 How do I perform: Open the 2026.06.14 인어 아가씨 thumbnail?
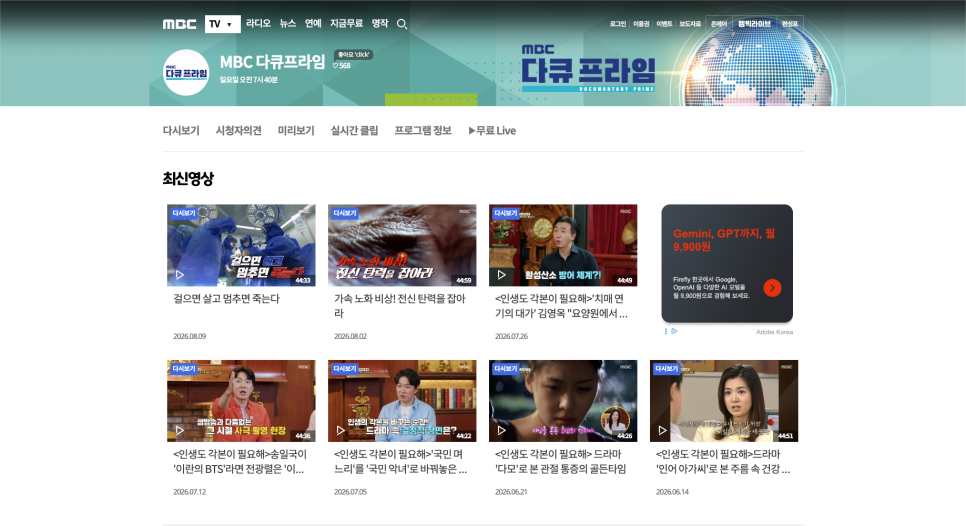[x=724, y=401]
